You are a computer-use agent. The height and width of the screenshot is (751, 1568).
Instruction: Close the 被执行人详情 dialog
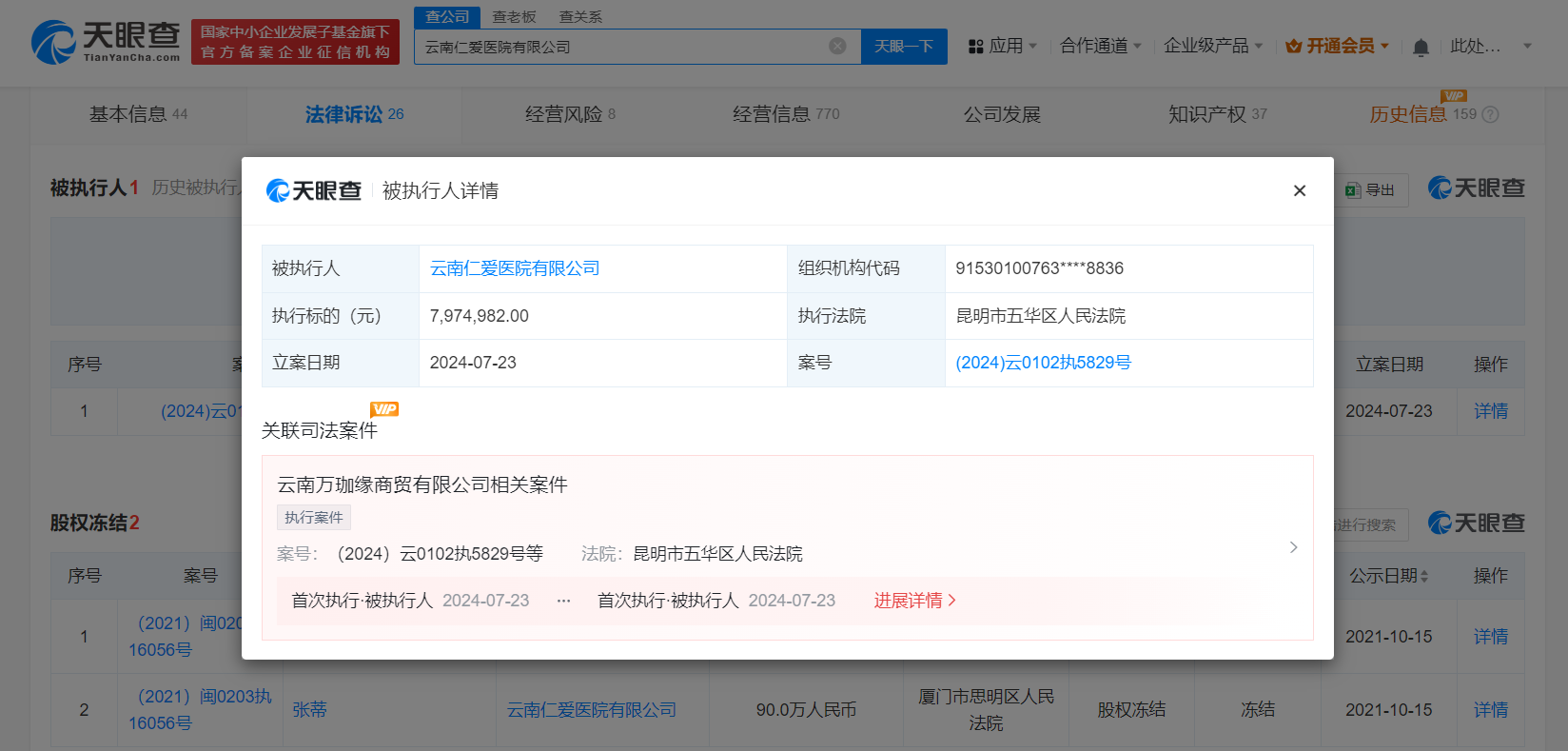point(1299,190)
